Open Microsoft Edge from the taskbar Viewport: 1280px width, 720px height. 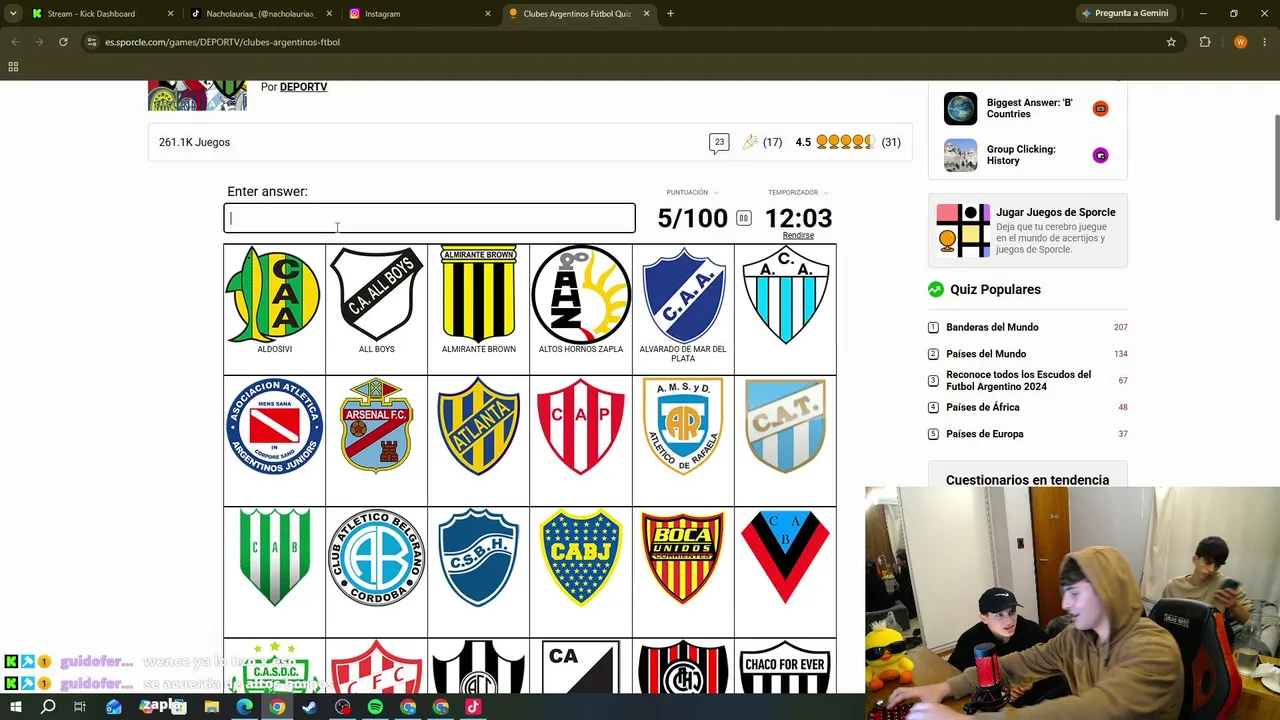[245, 707]
